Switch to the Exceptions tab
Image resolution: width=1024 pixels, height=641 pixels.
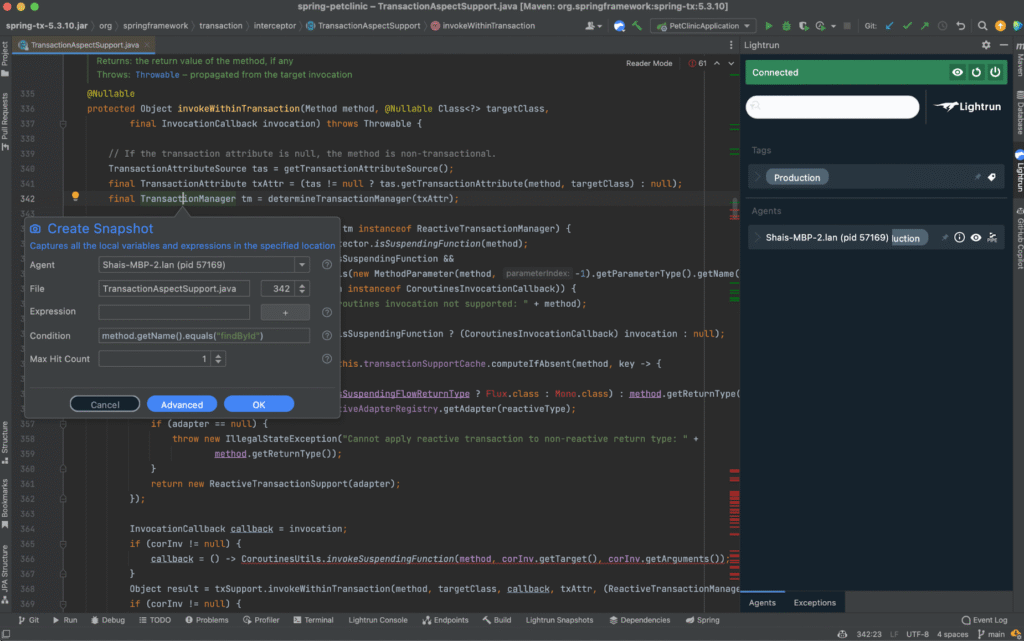pos(814,602)
